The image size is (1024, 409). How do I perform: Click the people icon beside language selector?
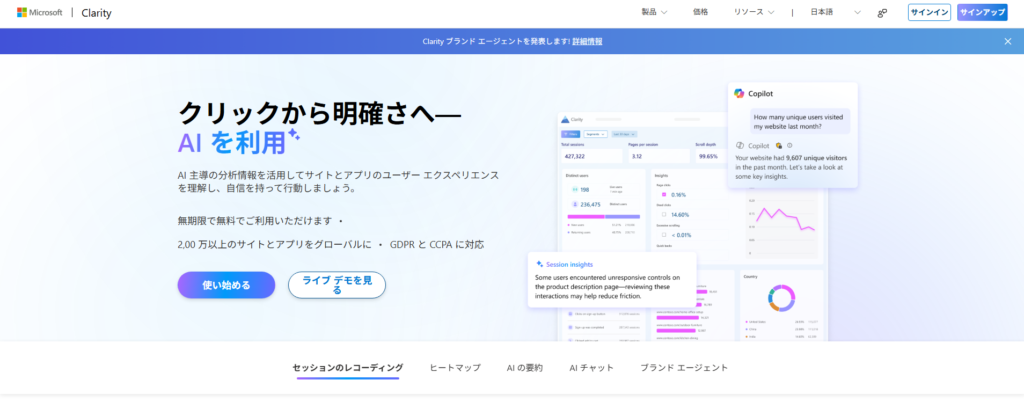coord(882,13)
